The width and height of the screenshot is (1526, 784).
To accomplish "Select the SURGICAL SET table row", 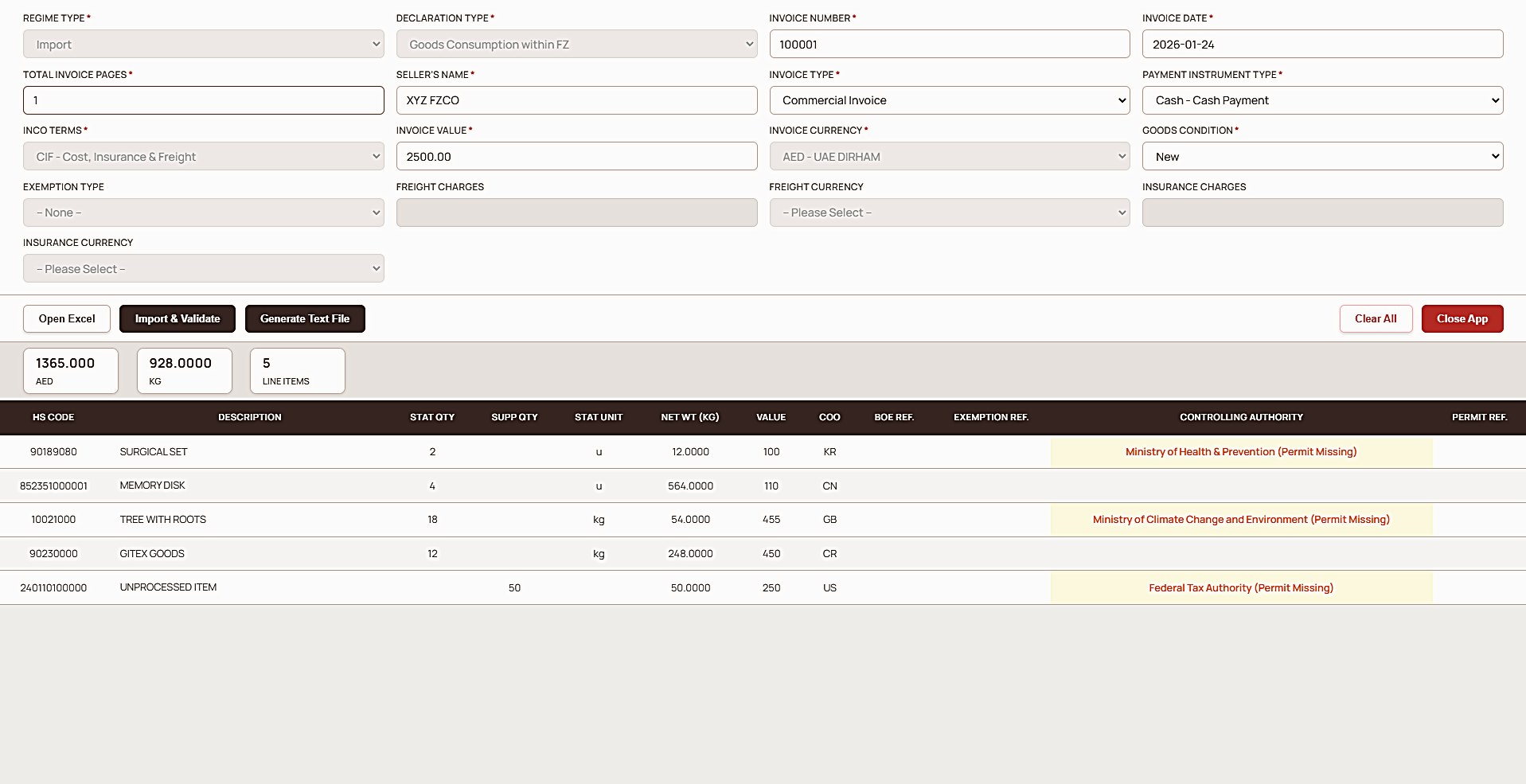I will coord(154,451).
